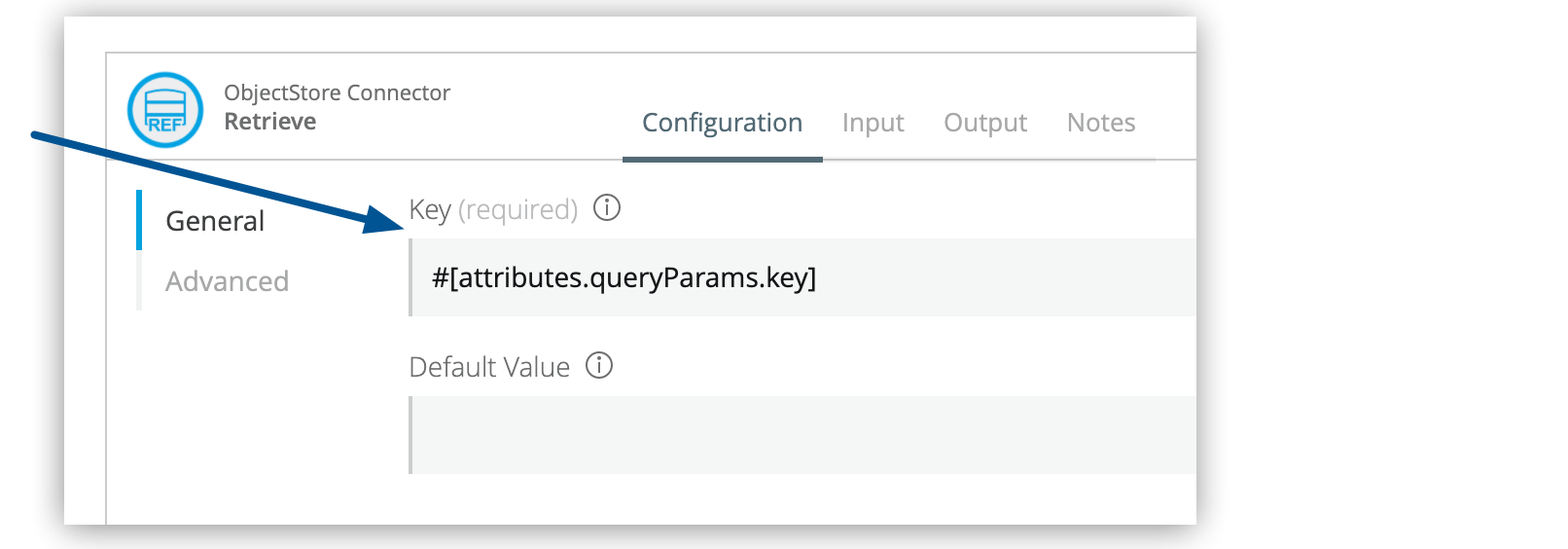Click the ObjectStore Connector title text
1568x549 pixels.
click(337, 92)
